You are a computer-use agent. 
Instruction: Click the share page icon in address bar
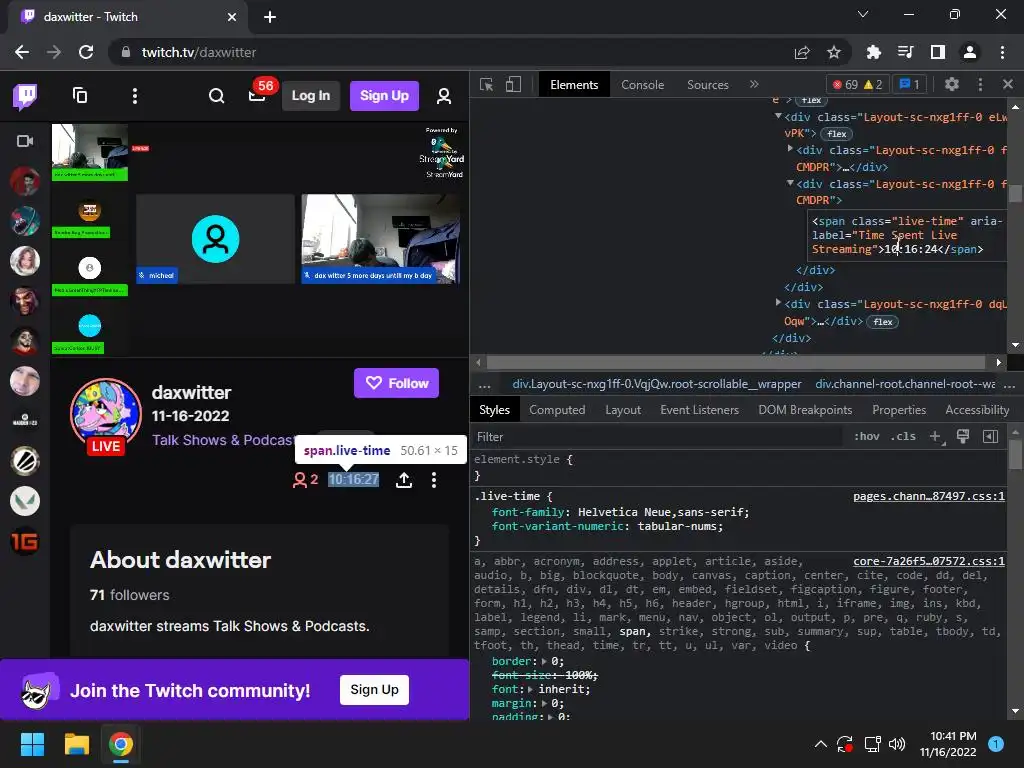point(802,52)
